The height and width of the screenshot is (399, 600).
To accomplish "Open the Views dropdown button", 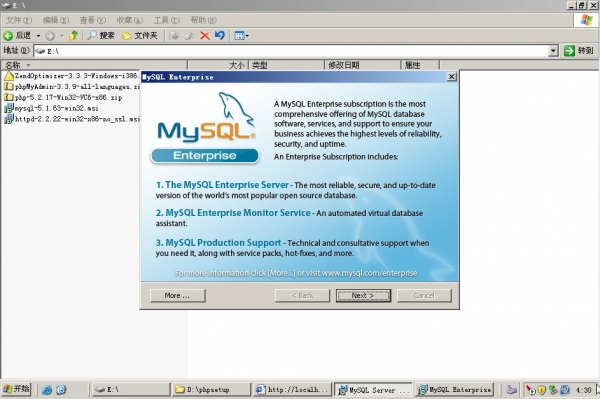I will point(241,36).
